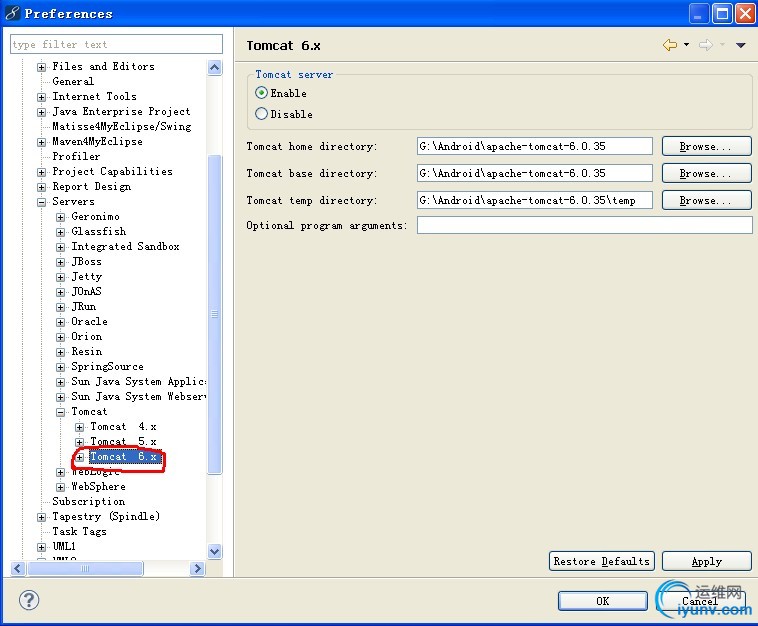Expand the Internet Tools node

[42, 97]
